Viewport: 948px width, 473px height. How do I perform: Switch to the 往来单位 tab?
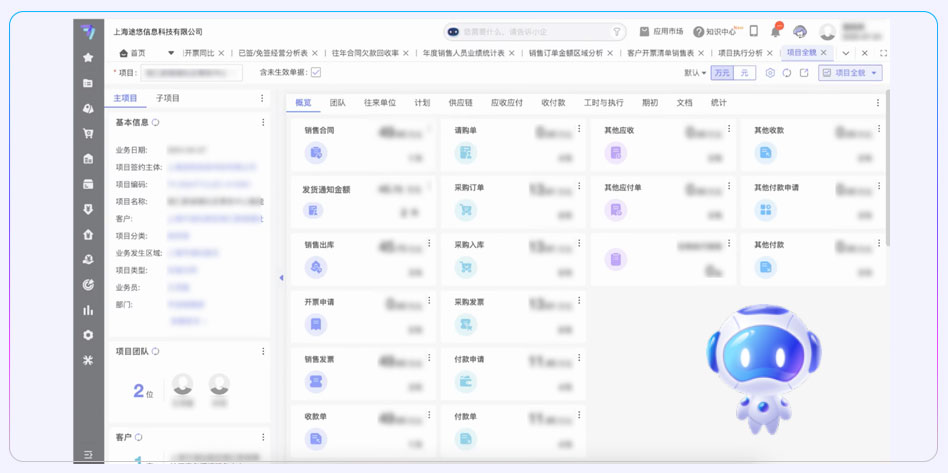[380, 103]
